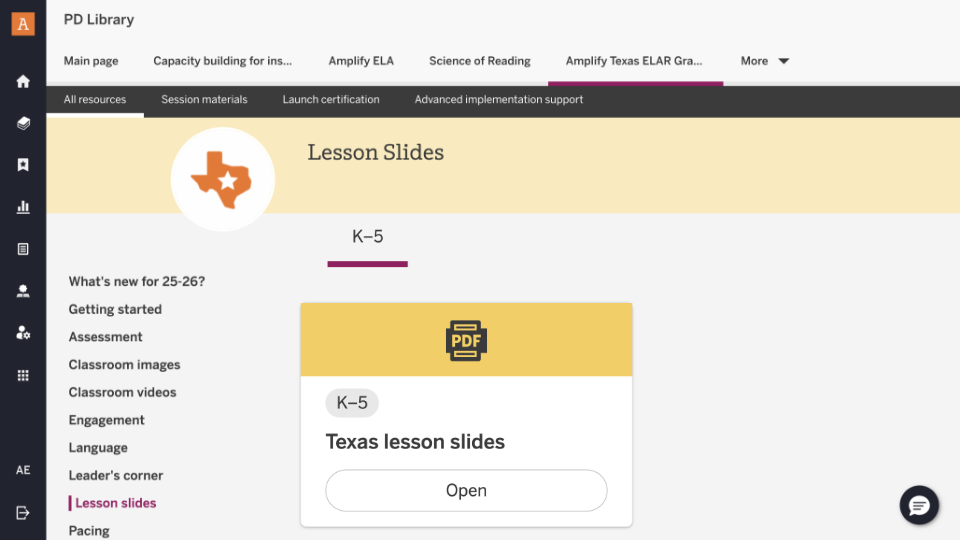
Task: Open the person icon in sidebar
Action: 23,292
